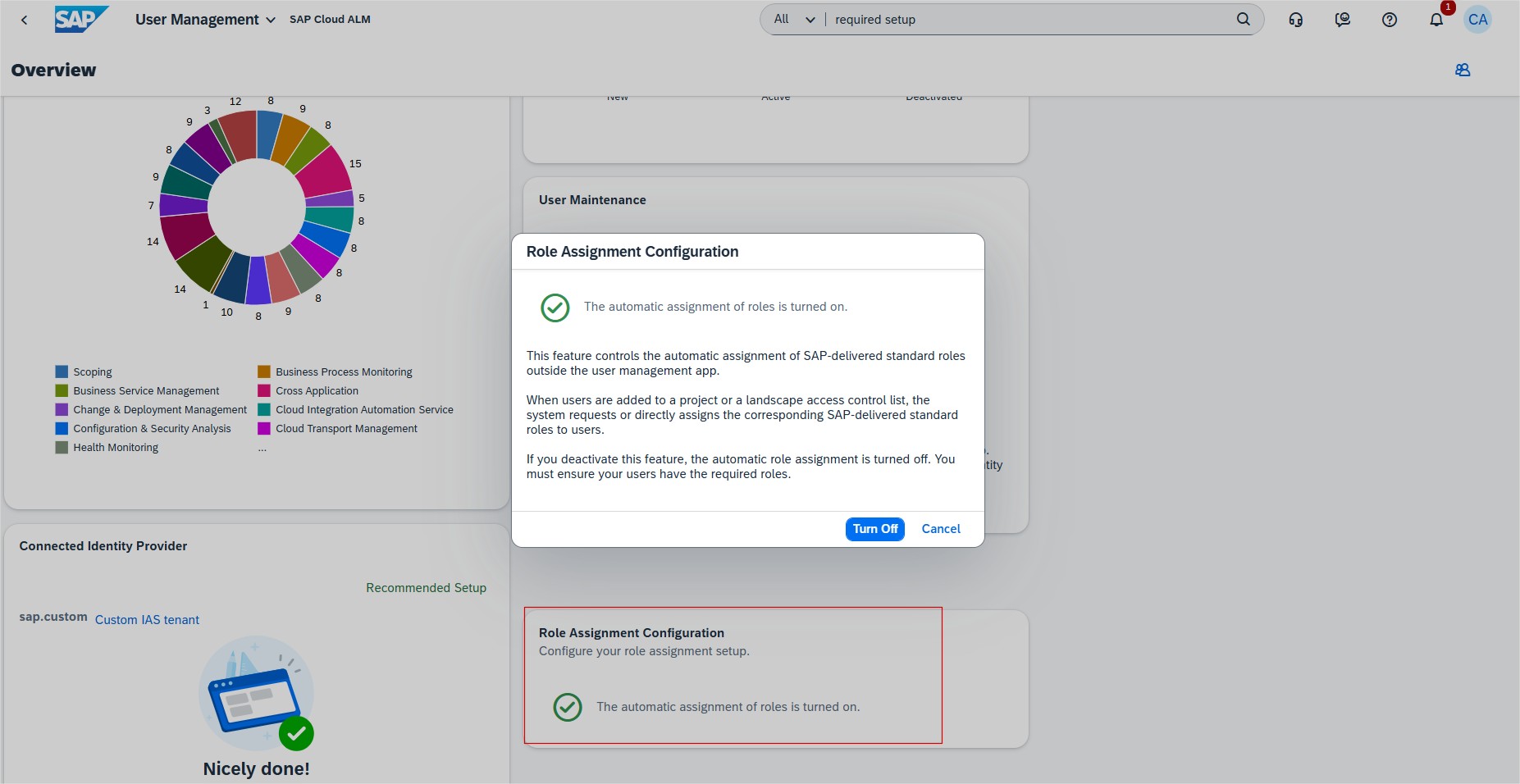This screenshot has width=1520, height=784.
Task: Open the Custom IAS tenant link
Action: click(147, 620)
